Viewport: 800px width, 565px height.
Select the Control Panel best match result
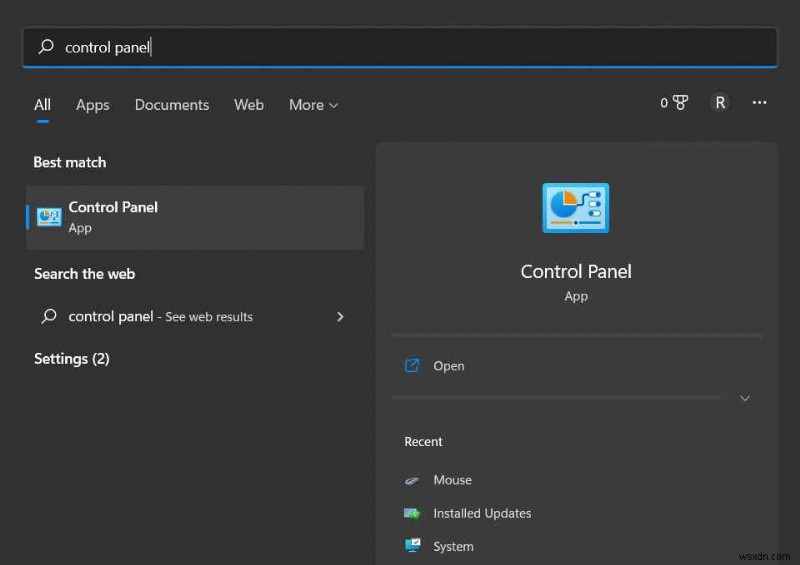[195, 217]
